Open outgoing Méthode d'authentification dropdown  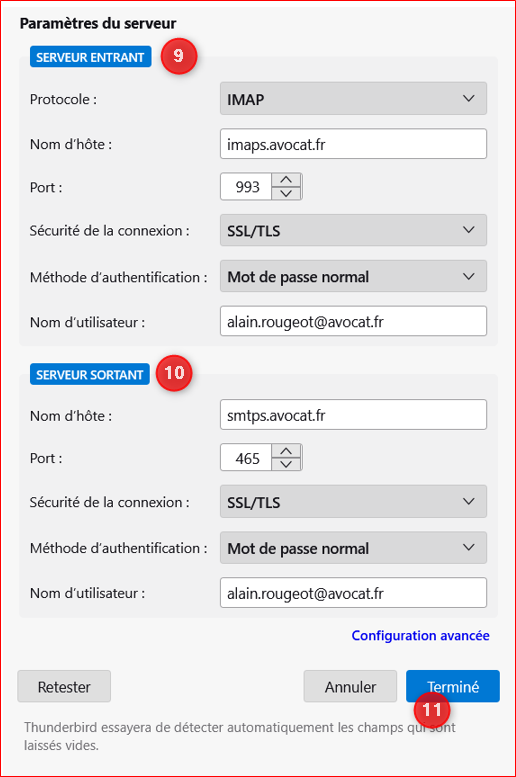point(353,548)
